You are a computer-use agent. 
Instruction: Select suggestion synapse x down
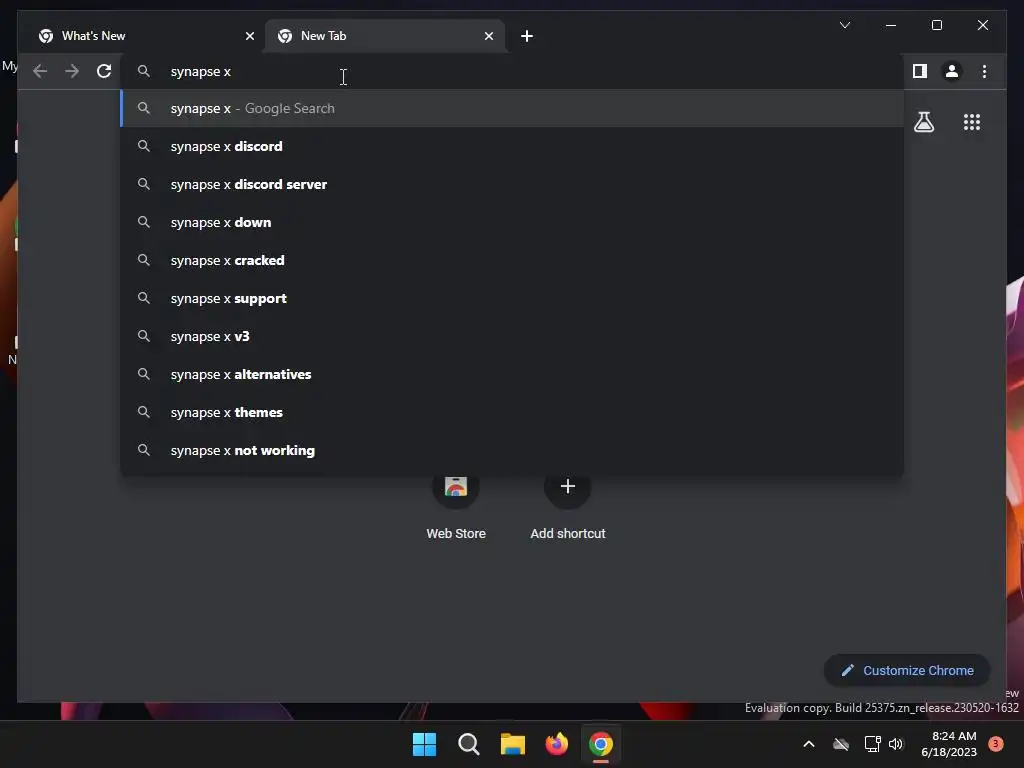tap(513, 222)
